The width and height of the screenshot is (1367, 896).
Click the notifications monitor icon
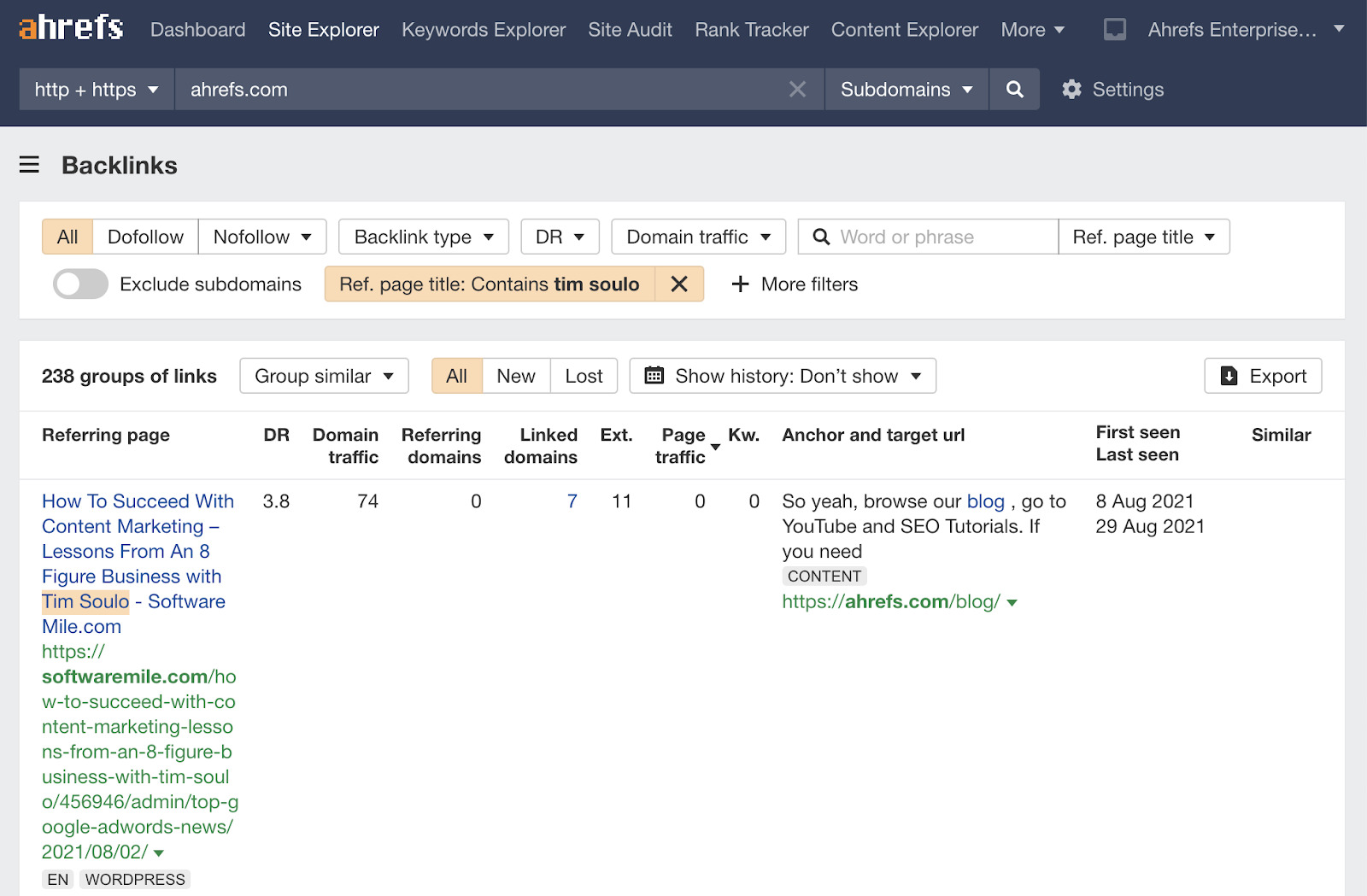(1114, 30)
